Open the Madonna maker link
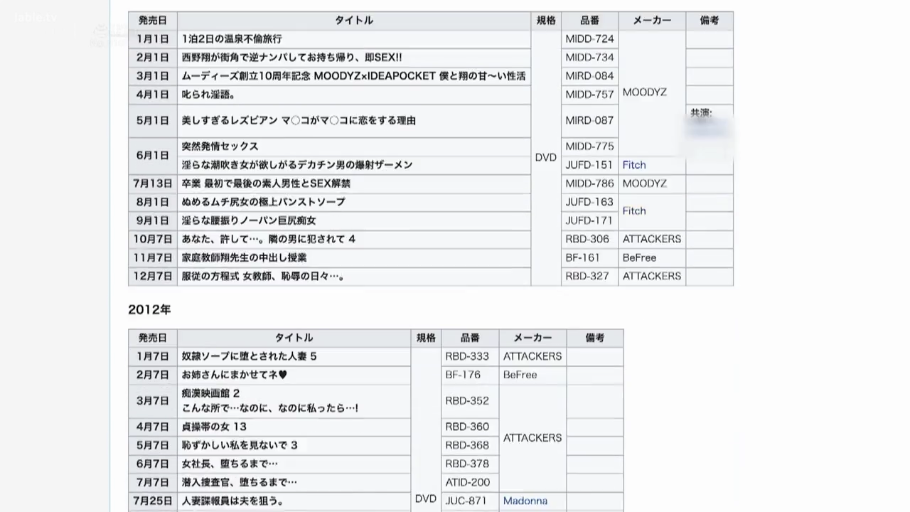Screen dimensions: 910x512 coord(525,501)
